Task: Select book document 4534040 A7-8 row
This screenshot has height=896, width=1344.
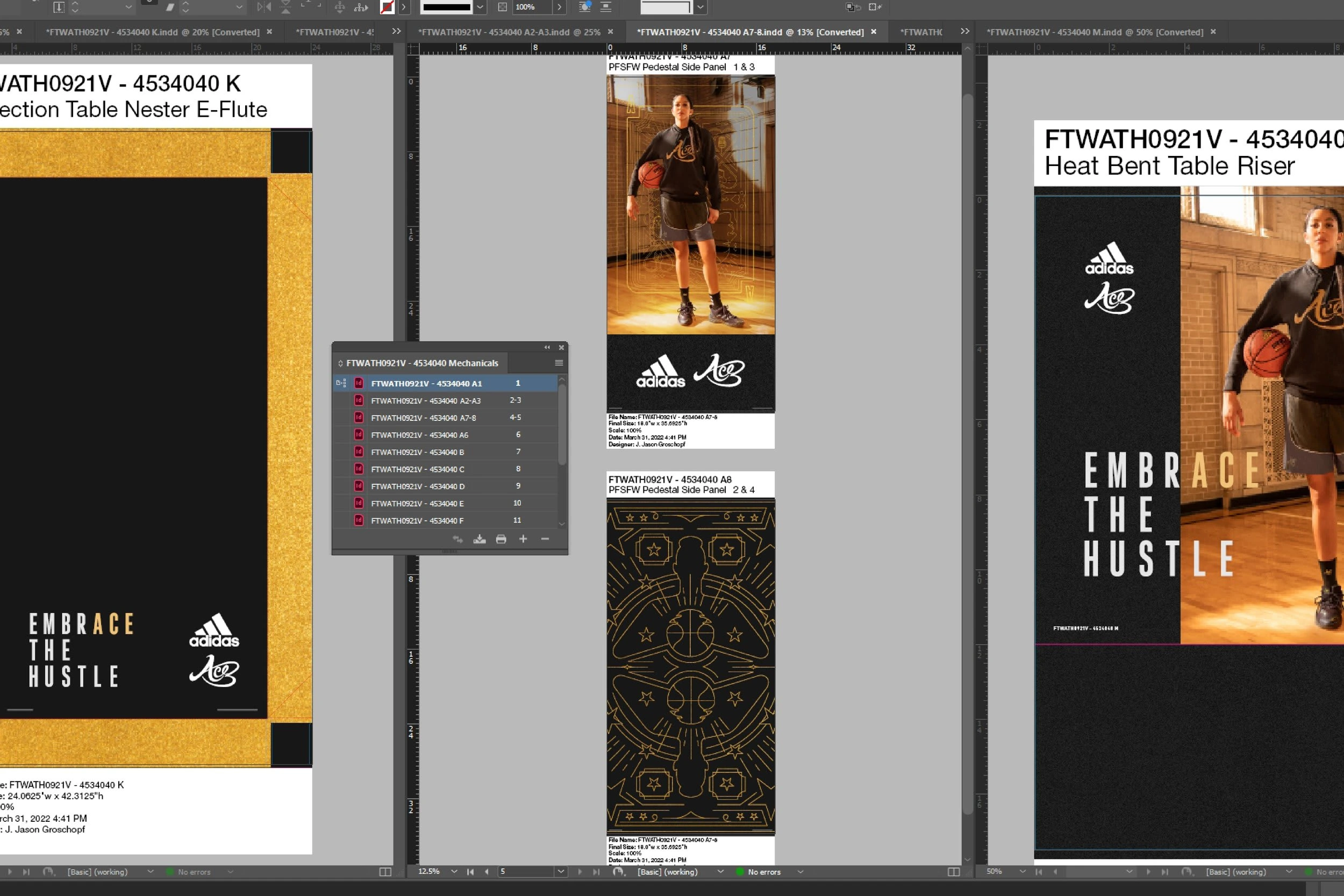Action: pyautogui.click(x=445, y=417)
